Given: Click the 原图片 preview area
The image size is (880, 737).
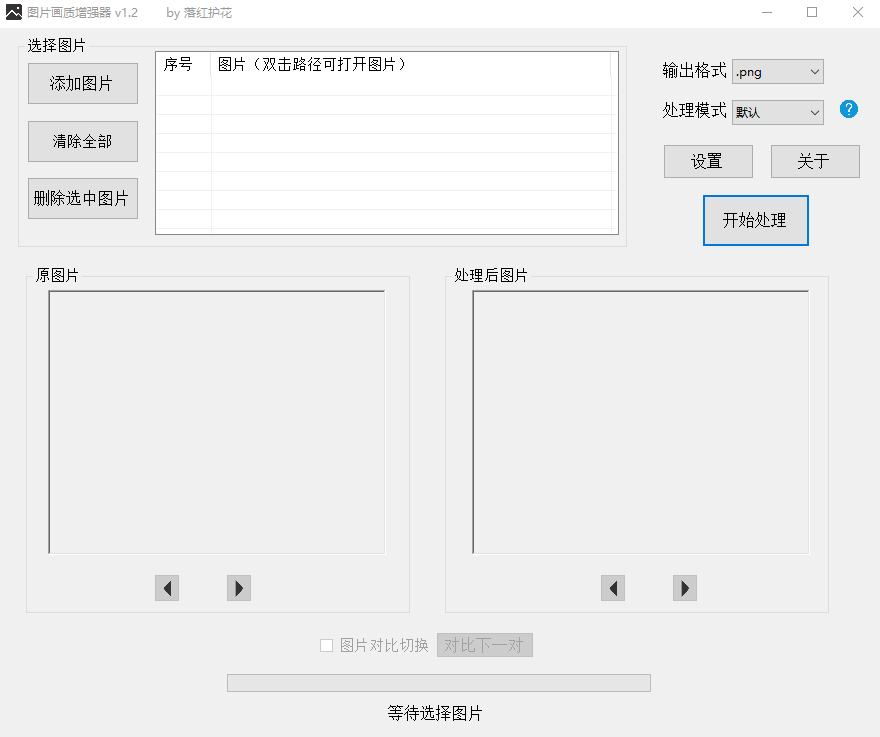Looking at the screenshot, I should (217, 422).
